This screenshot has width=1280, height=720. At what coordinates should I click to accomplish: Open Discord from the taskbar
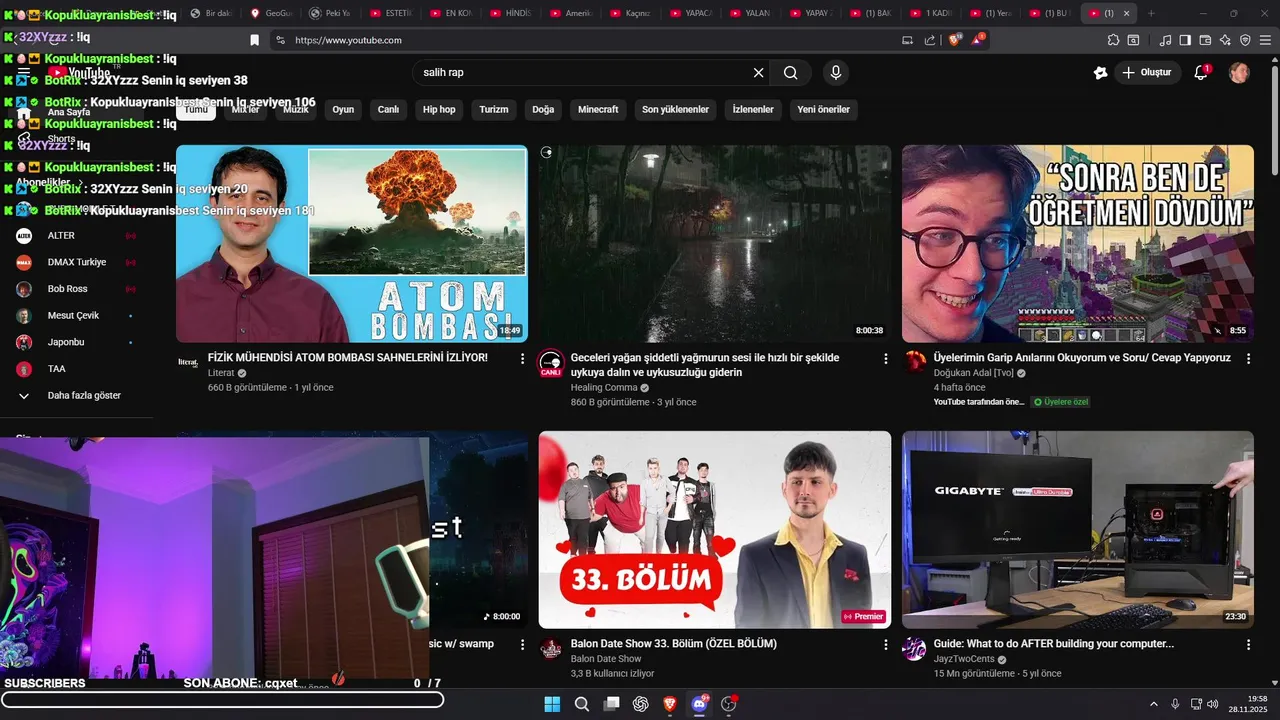pos(699,704)
